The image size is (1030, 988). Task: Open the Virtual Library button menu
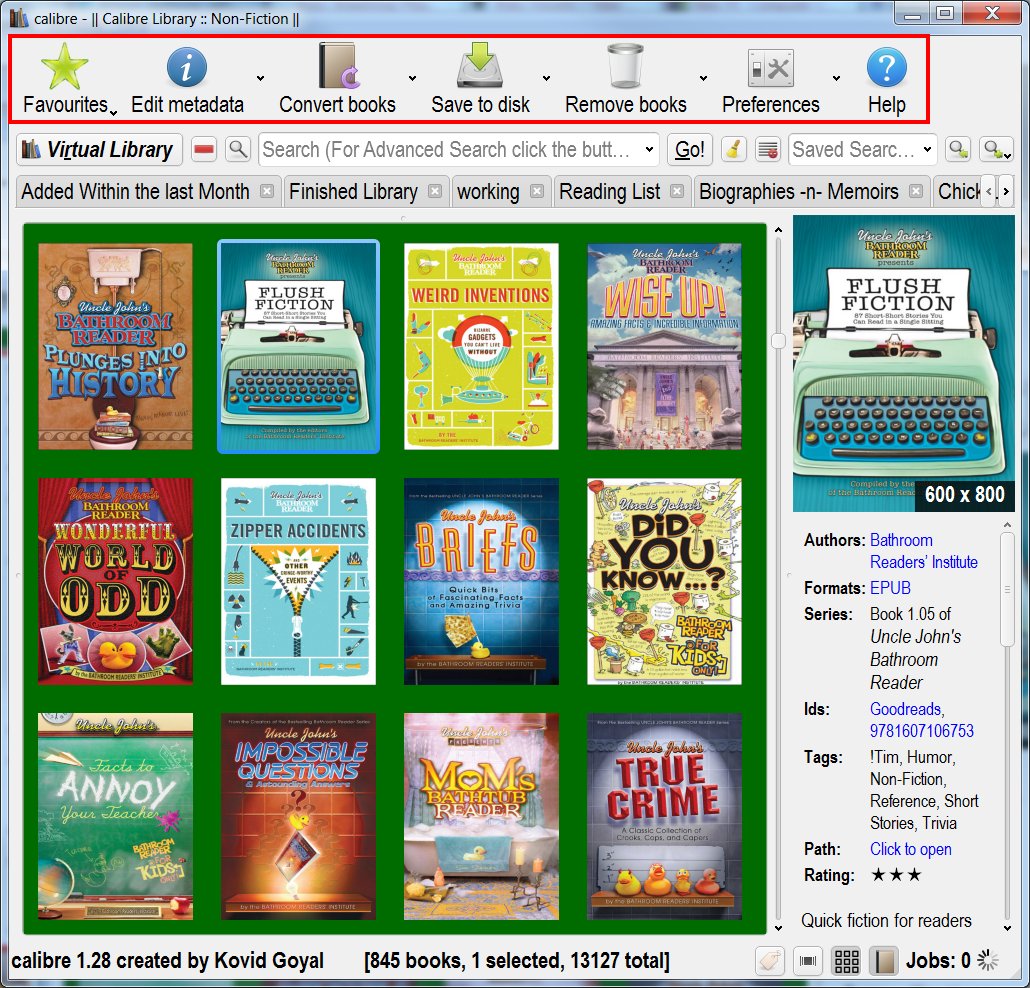(99, 150)
